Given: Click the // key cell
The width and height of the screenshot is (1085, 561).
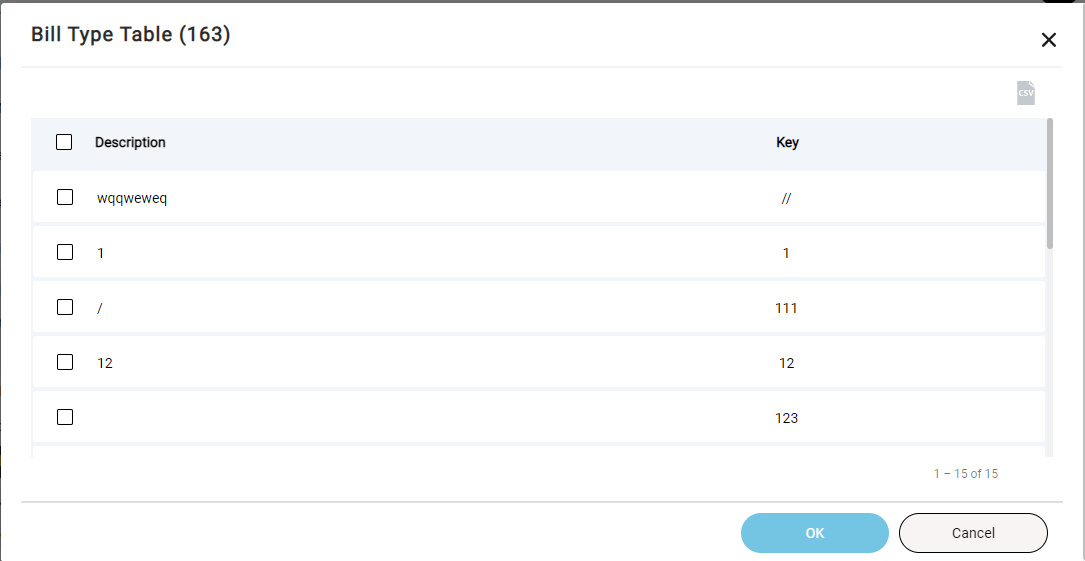Looking at the screenshot, I should pyautogui.click(x=786, y=199).
